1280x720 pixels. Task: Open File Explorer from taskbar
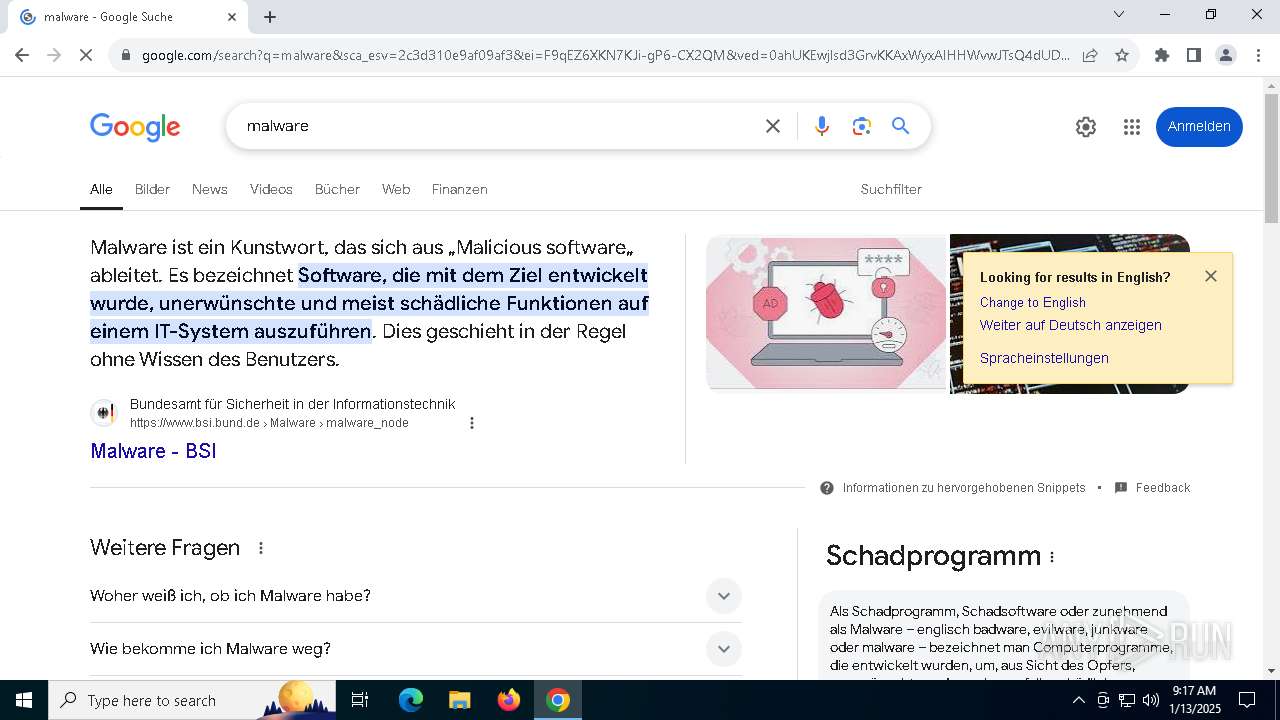click(x=460, y=700)
